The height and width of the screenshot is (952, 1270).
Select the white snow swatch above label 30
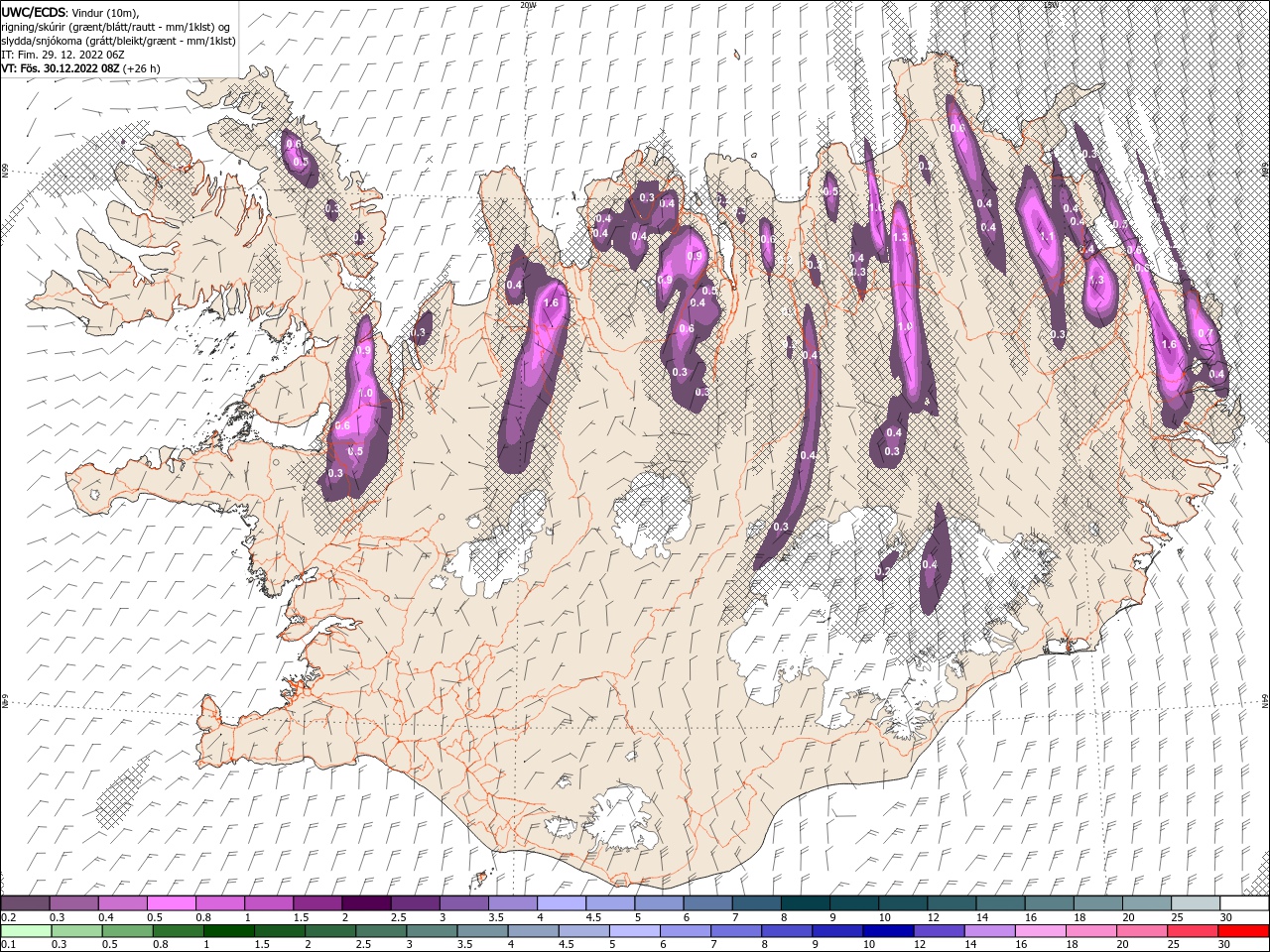coord(1243,902)
